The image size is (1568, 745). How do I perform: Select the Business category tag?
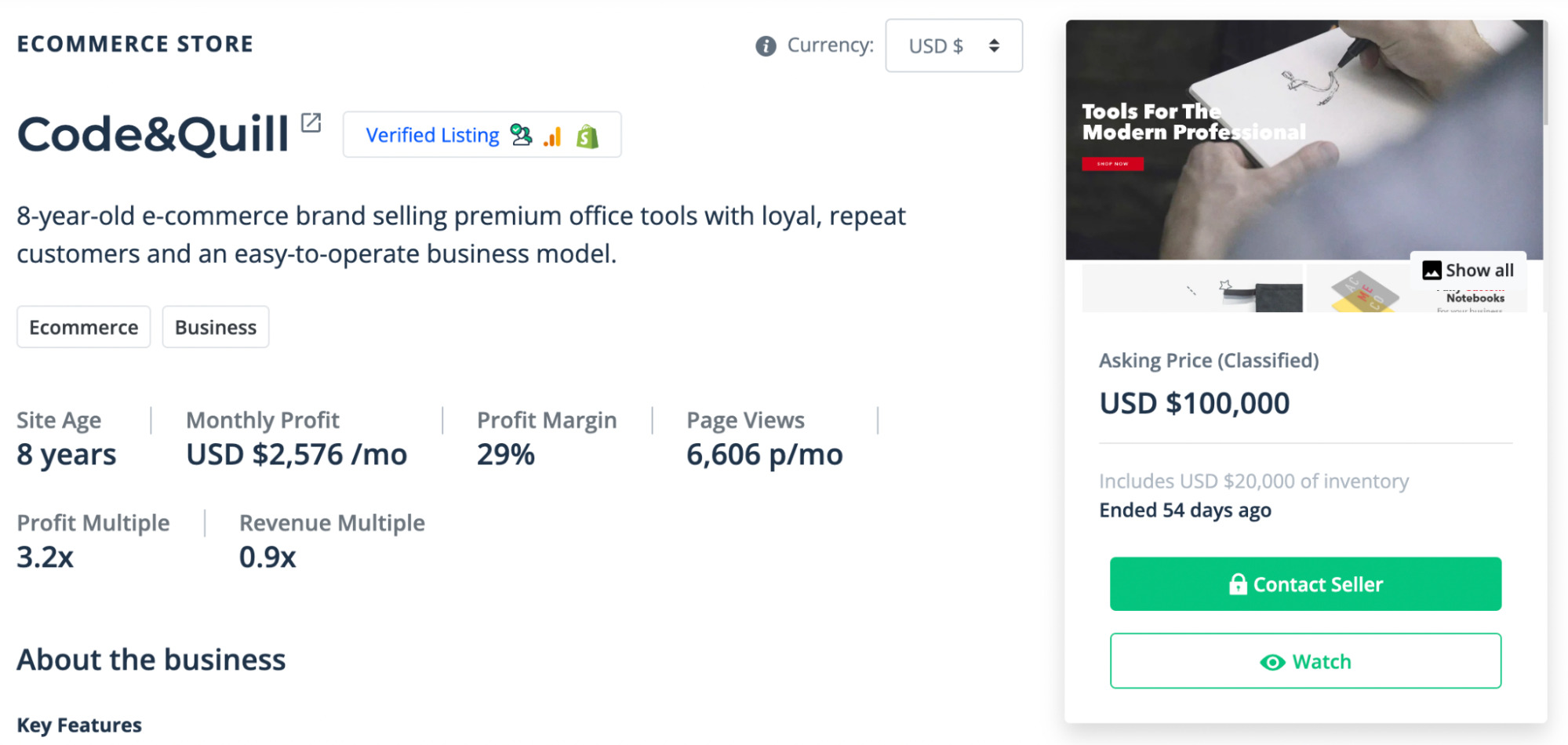click(215, 327)
